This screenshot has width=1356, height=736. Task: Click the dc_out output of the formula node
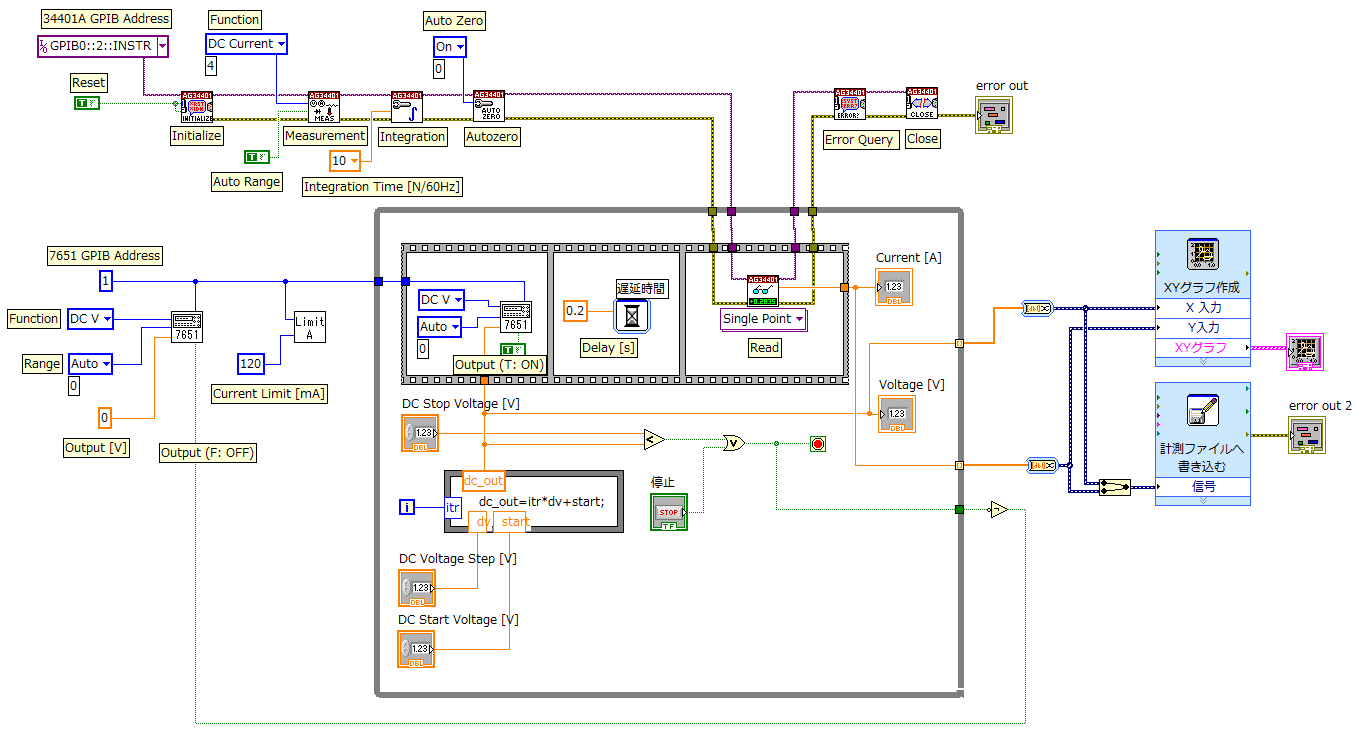coord(484,481)
